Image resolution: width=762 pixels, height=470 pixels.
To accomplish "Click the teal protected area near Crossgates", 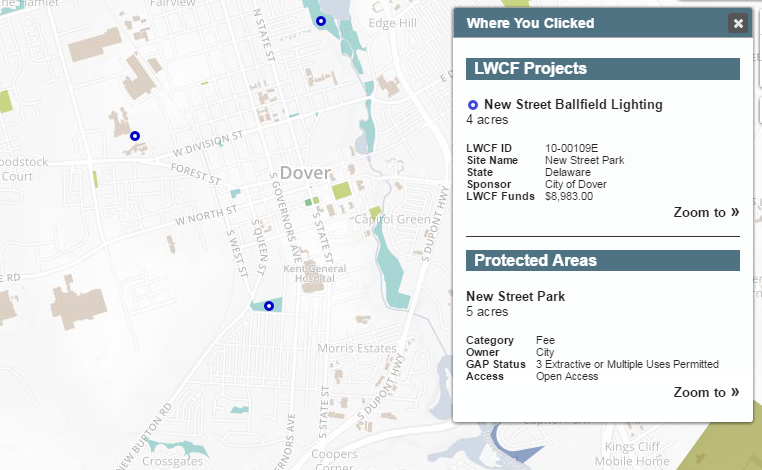I will click(177, 447).
